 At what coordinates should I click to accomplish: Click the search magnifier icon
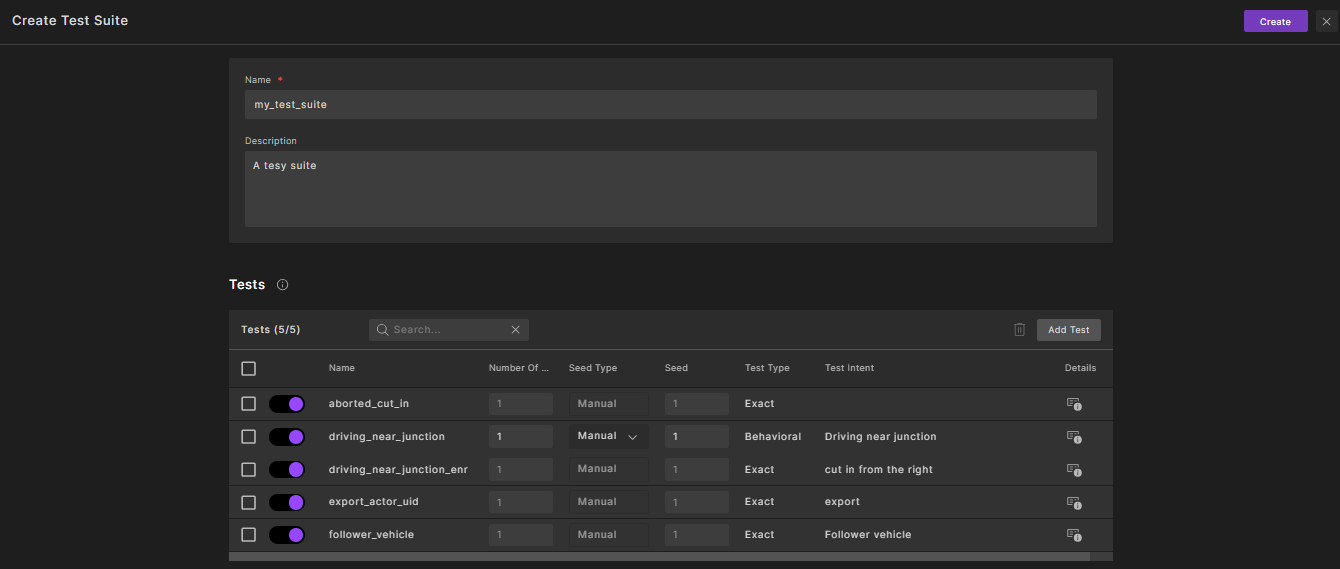tap(382, 330)
